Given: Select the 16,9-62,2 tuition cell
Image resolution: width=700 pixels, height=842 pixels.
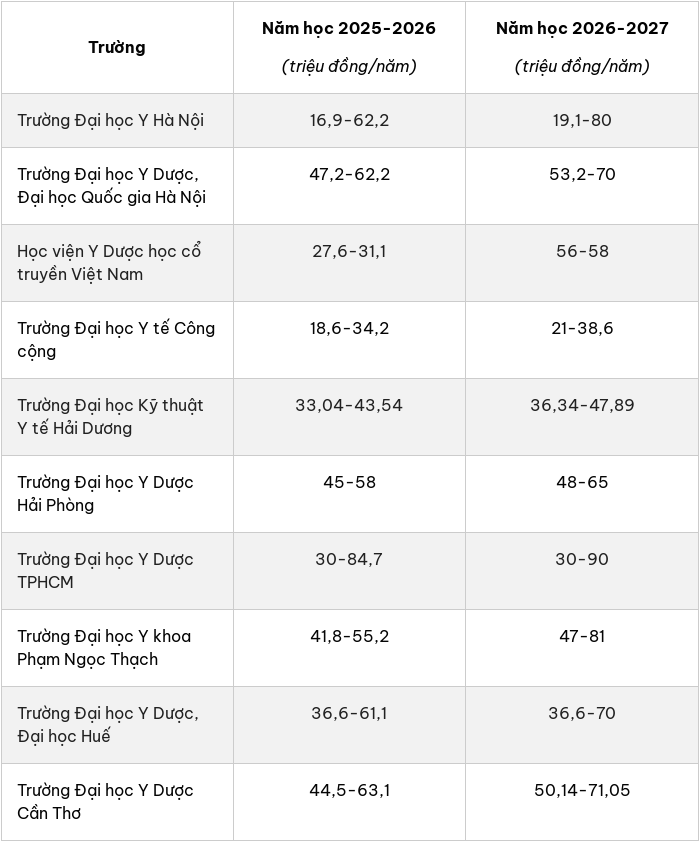Looking at the screenshot, I should tap(349, 120).
